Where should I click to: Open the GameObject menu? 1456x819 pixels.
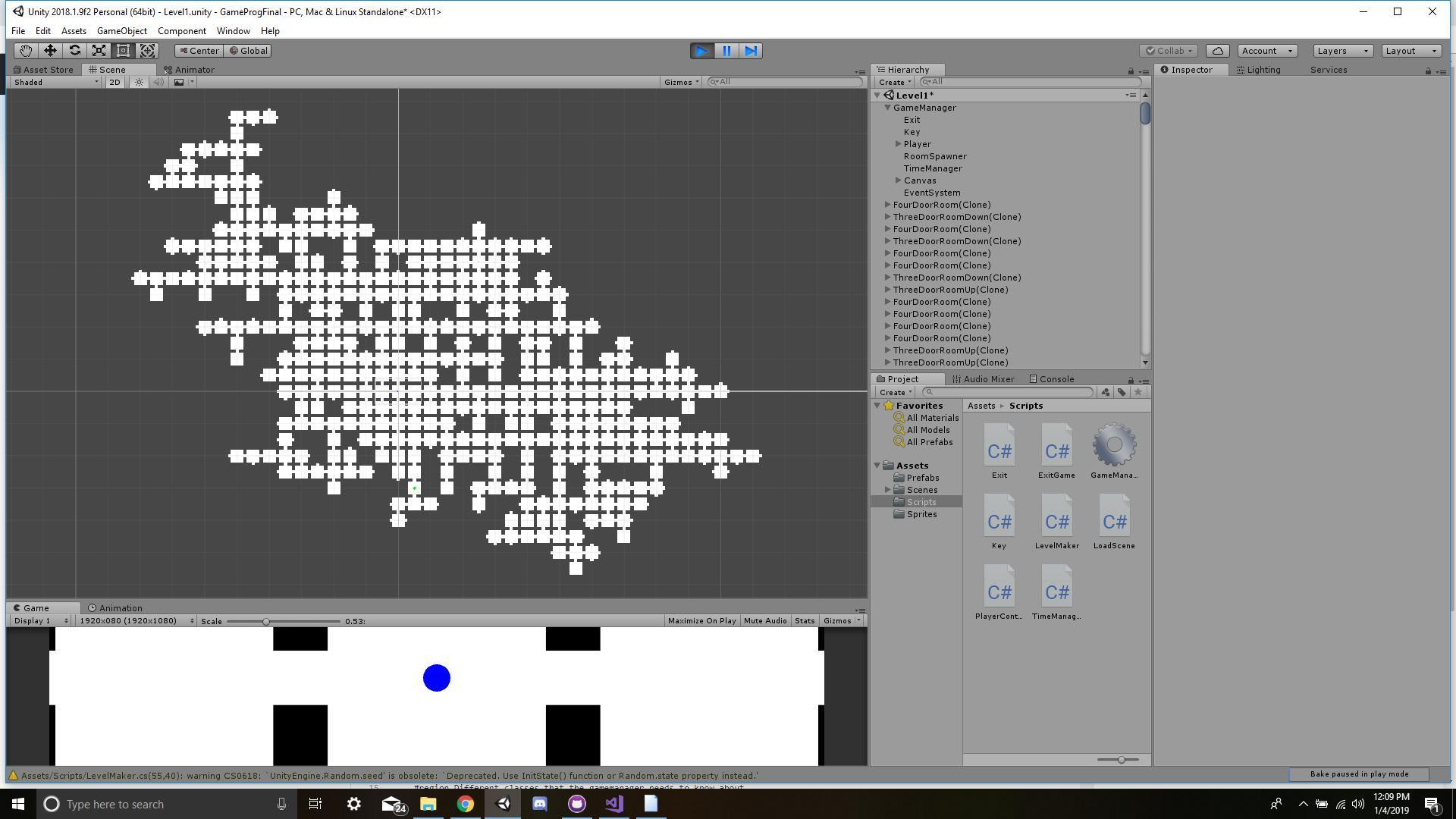121,31
